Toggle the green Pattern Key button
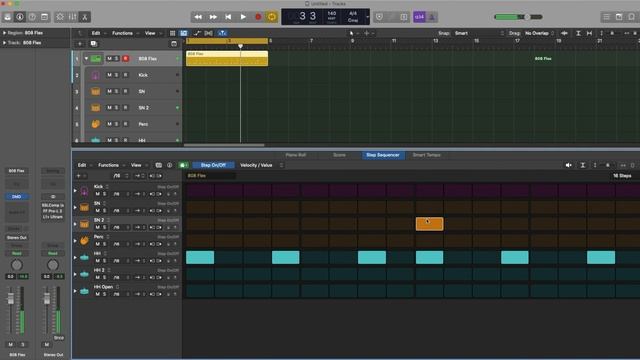 [183, 165]
